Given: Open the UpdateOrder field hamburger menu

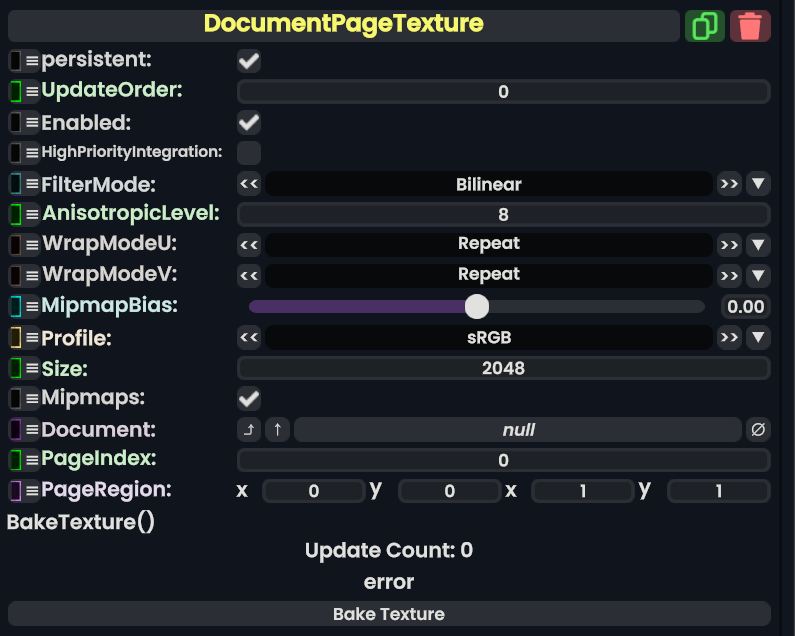Looking at the screenshot, I should (x=32, y=92).
